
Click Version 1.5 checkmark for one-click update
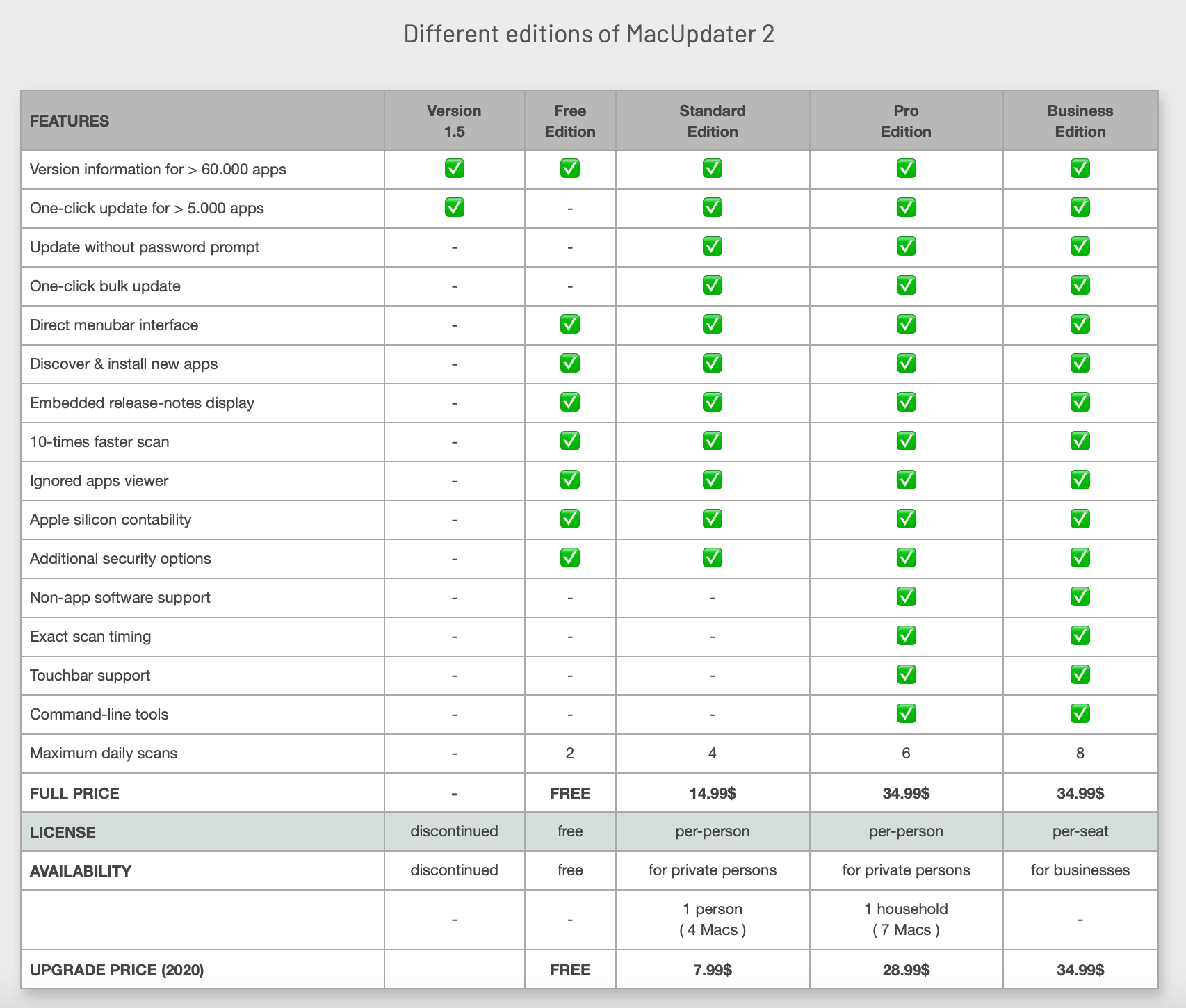454,208
